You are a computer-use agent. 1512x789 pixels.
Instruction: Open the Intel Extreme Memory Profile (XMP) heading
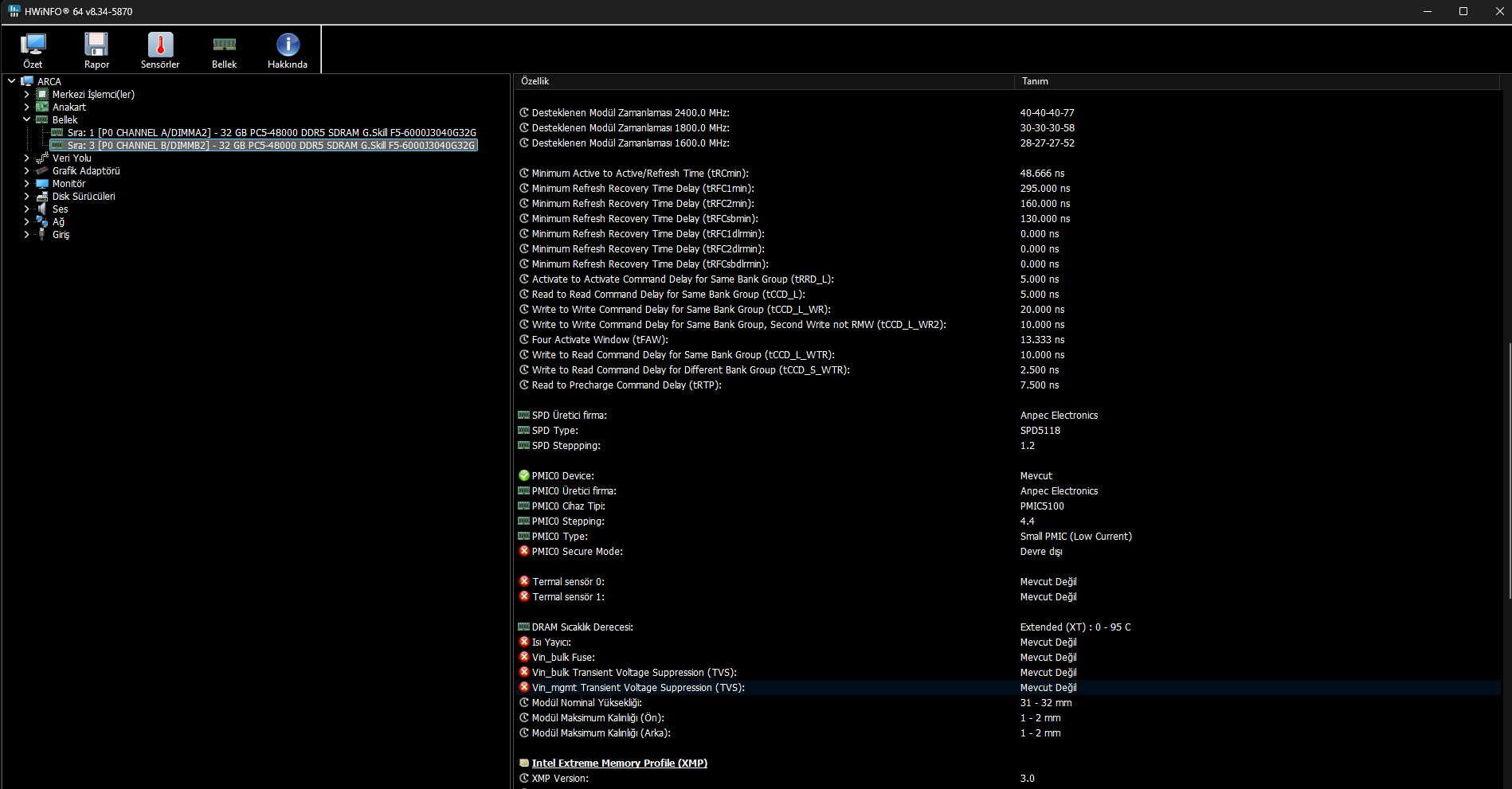tap(619, 763)
